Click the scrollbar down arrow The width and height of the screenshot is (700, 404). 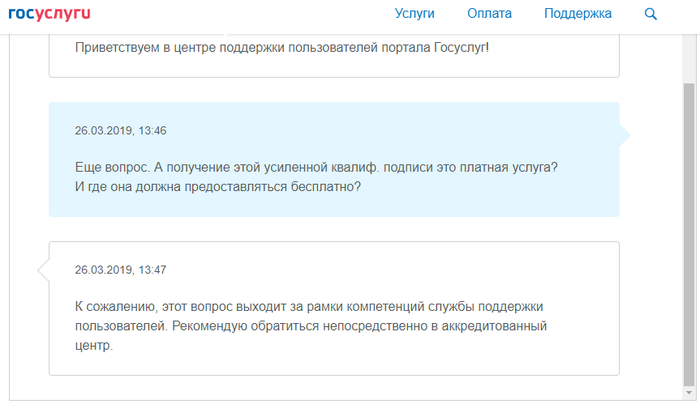pyautogui.click(x=689, y=396)
